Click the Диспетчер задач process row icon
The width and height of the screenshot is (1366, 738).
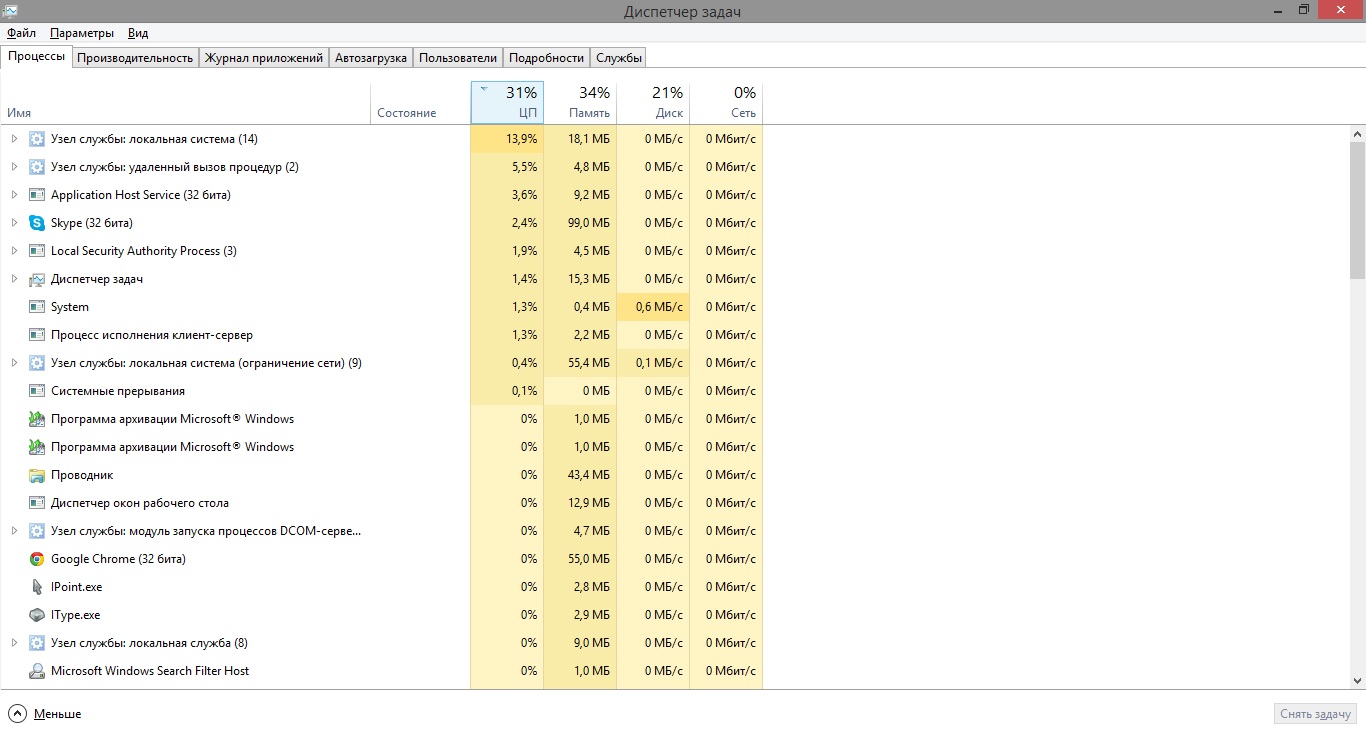point(37,279)
